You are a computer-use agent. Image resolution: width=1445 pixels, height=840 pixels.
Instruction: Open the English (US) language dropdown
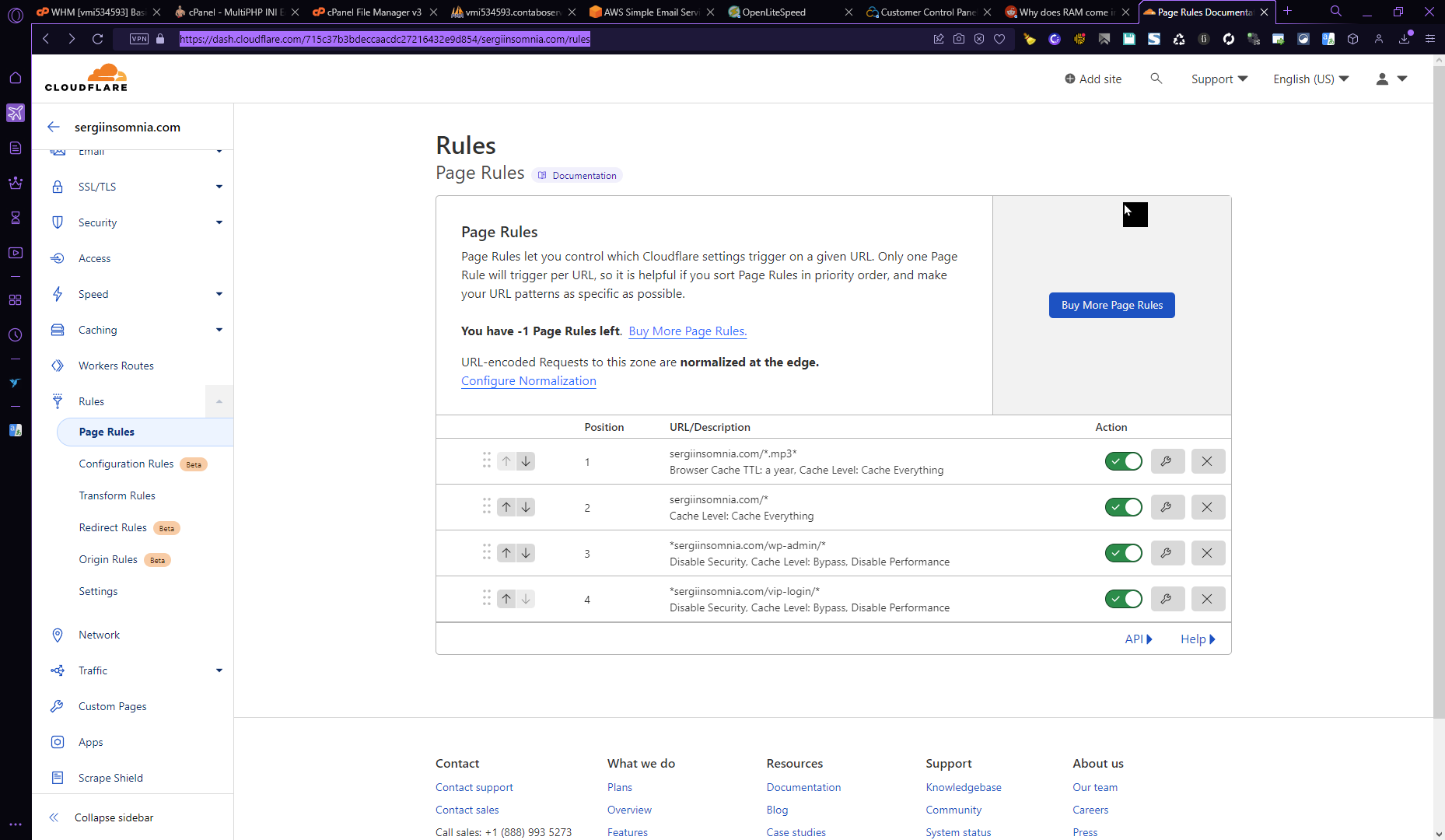click(1310, 79)
